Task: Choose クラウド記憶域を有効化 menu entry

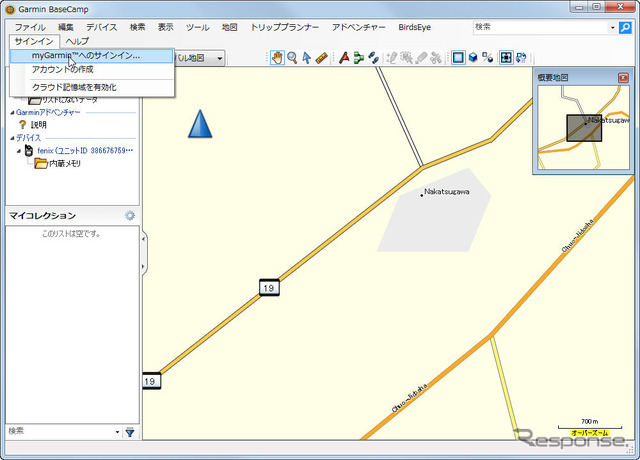Action: tap(91, 87)
